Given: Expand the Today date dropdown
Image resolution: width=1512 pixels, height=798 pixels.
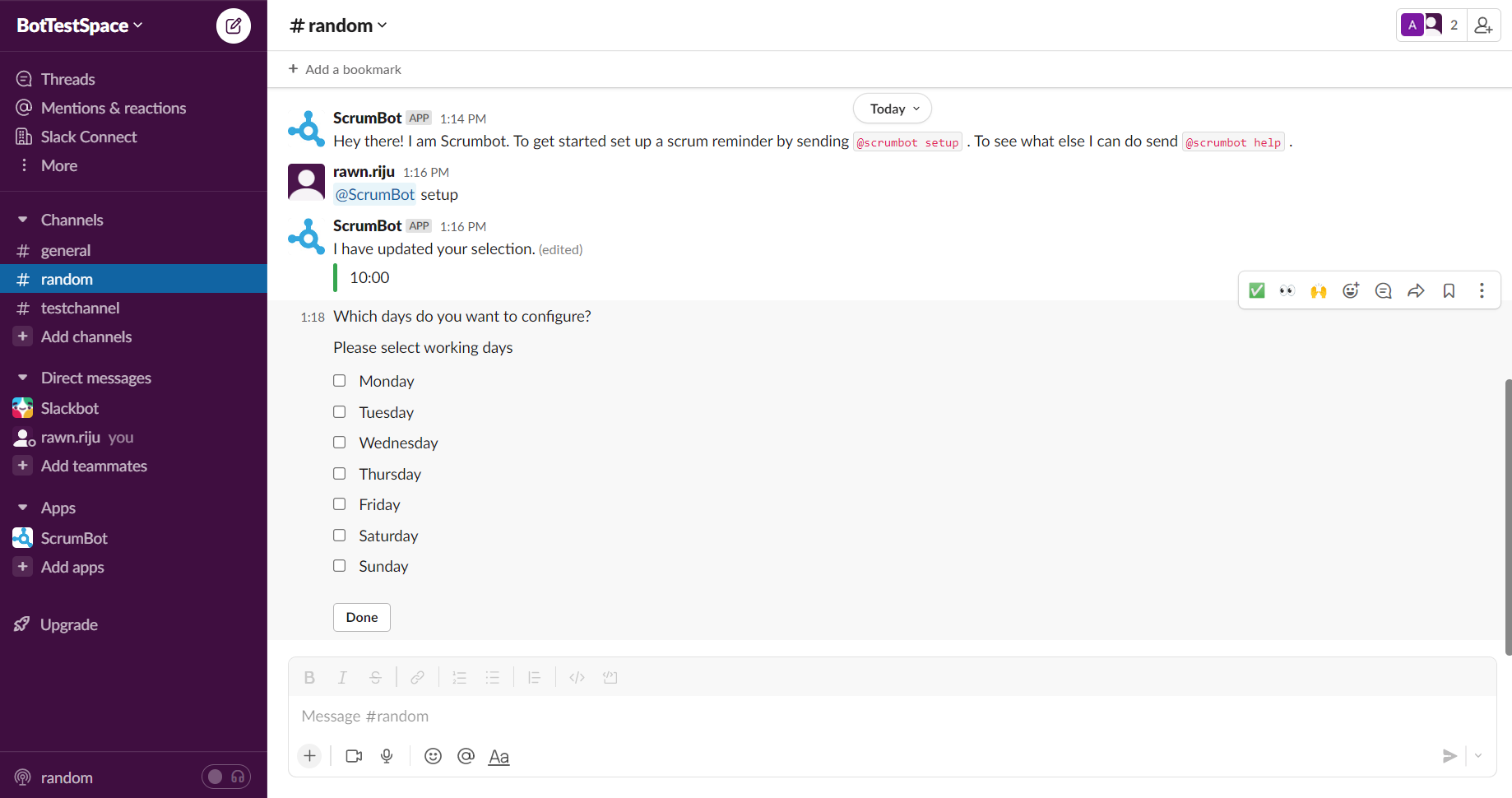Looking at the screenshot, I should (x=893, y=109).
